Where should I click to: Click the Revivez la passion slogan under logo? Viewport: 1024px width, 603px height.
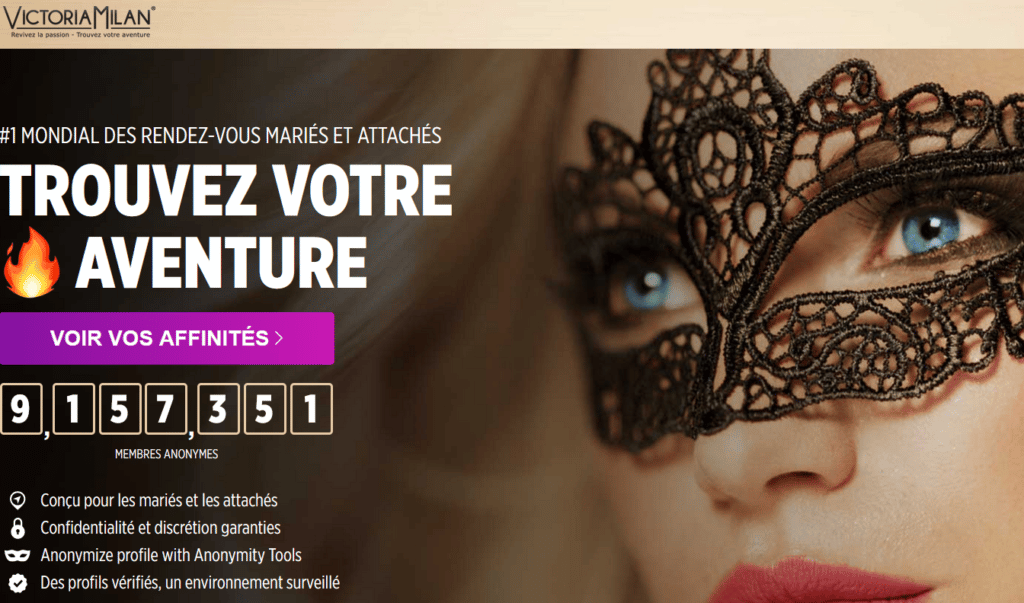click(x=80, y=35)
